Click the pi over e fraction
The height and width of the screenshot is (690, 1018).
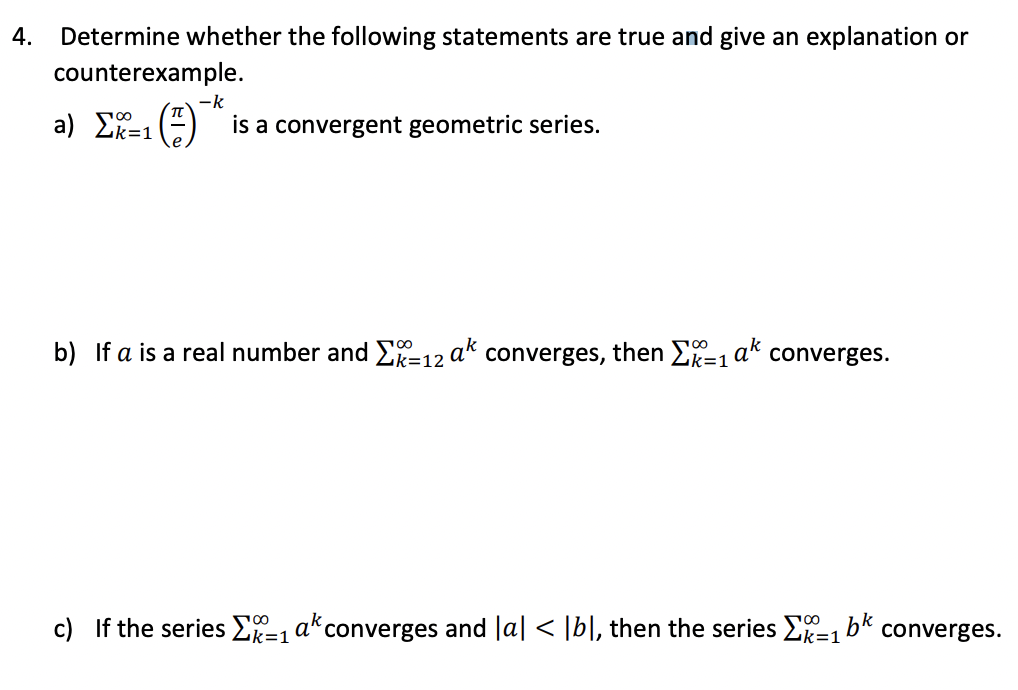[x=177, y=125]
